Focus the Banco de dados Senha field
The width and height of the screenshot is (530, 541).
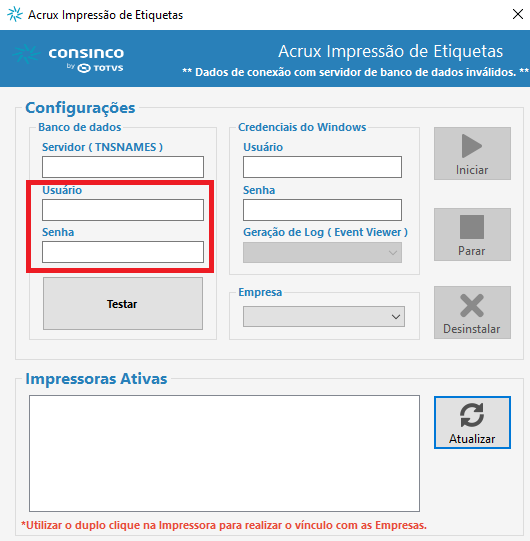pos(123,252)
